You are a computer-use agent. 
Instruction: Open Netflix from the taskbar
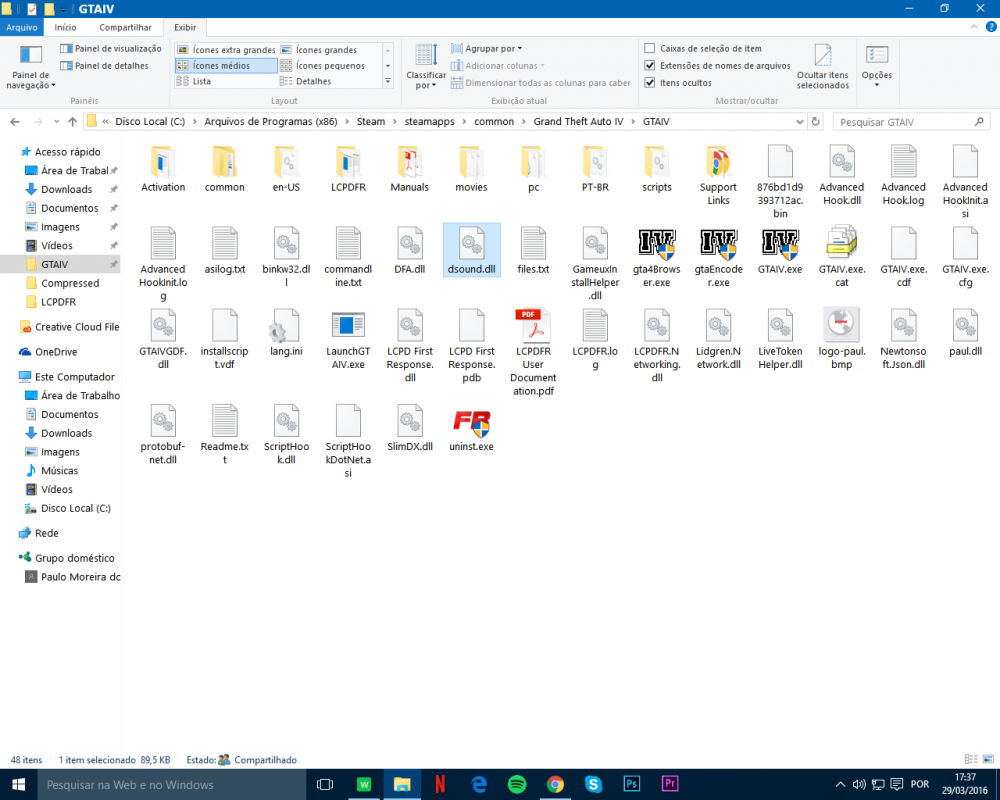pos(440,784)
